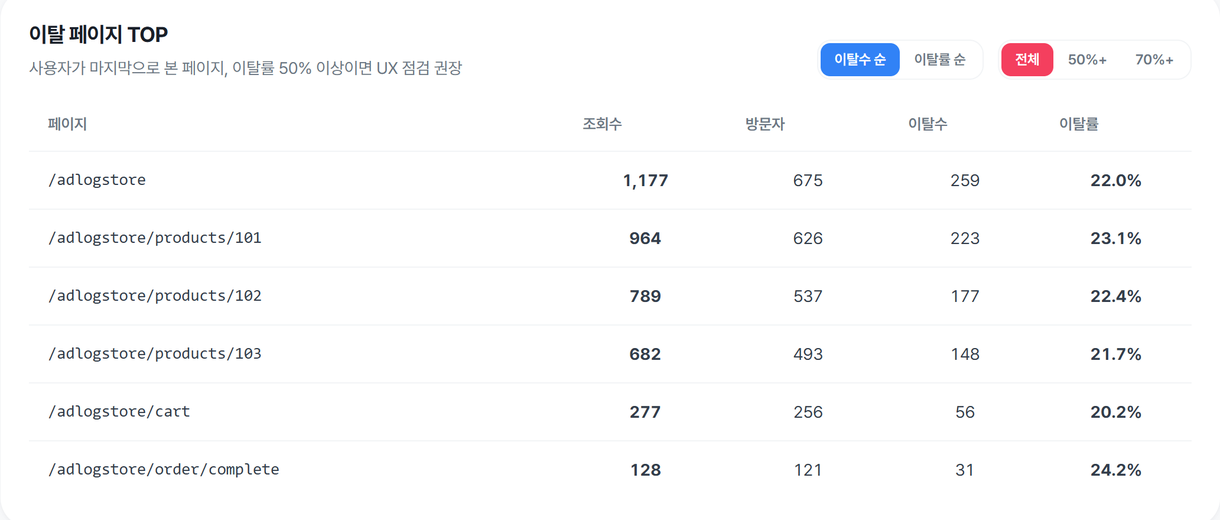
Task: Open the /adlogstore/products/102 row
Action: coord(610,297)
